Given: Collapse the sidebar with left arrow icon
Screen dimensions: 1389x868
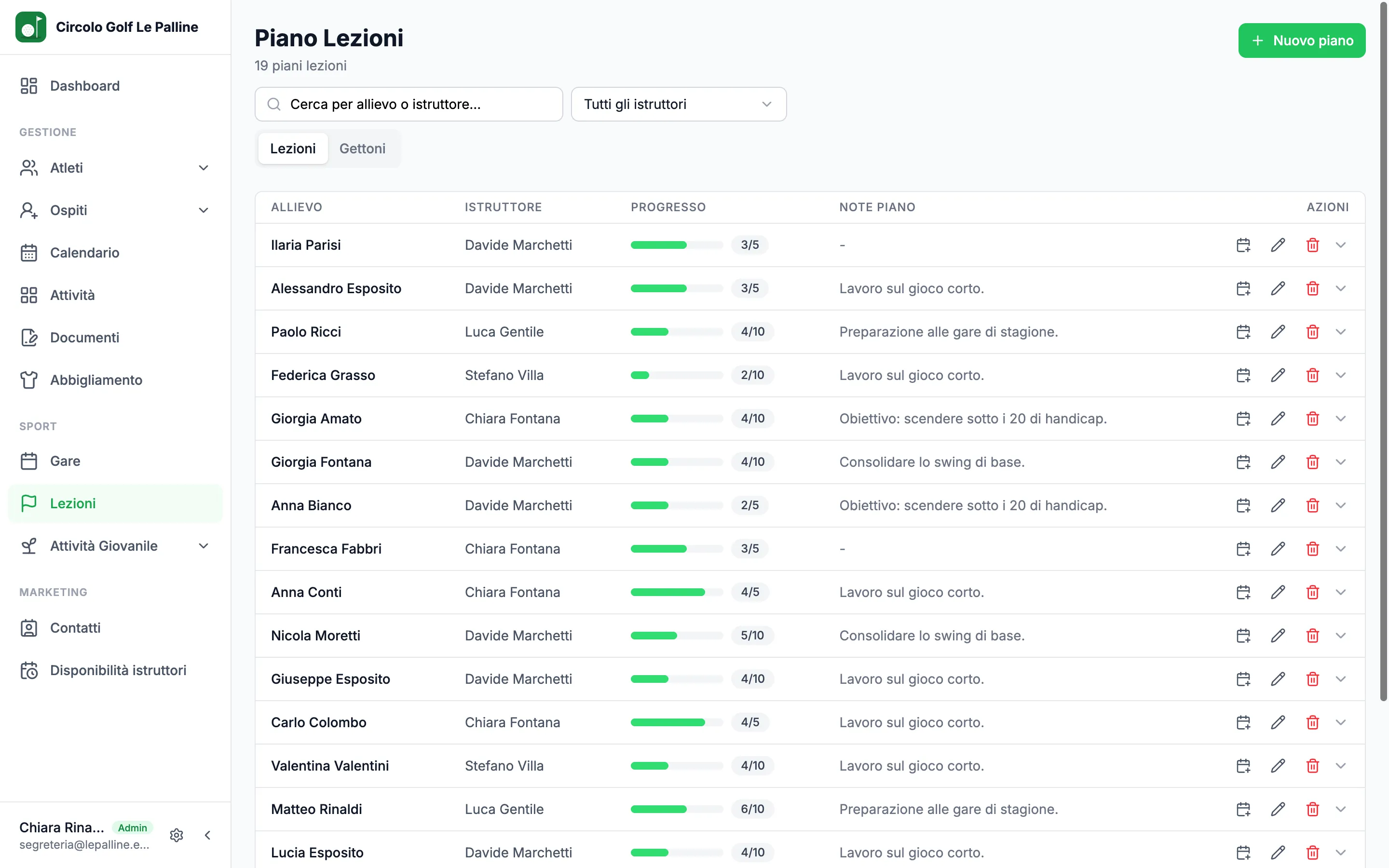Looking at the screenshot, I should point(208,835).
